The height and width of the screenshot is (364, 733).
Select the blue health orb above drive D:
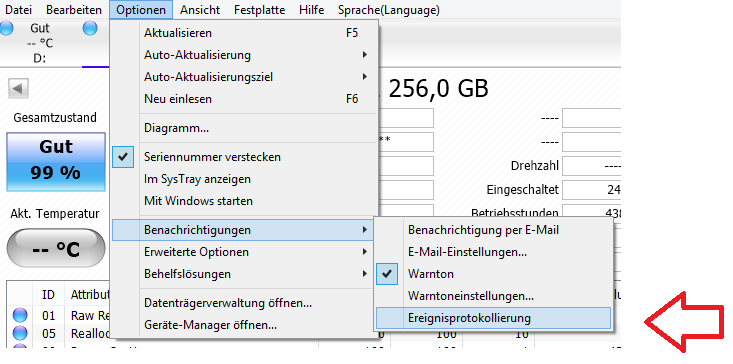coord(6,28)
